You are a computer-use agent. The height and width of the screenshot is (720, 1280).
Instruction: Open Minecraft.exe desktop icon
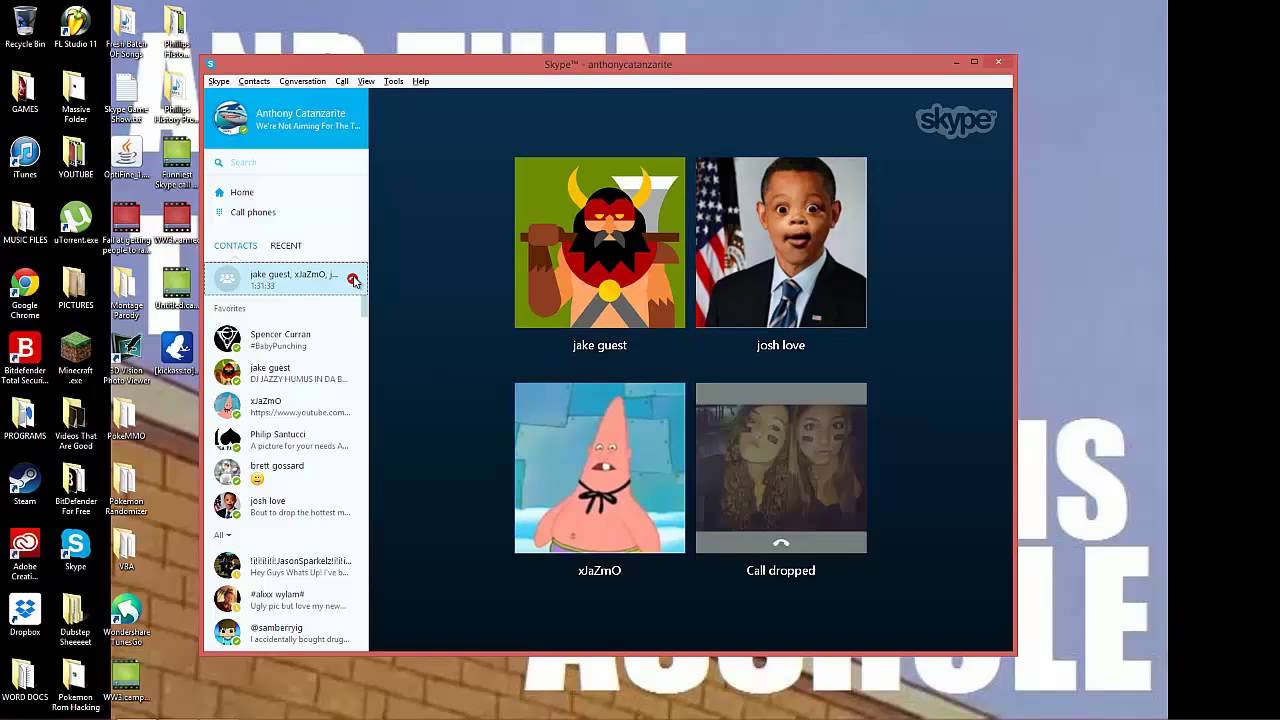pyautogui.click(x=75, y=359)
